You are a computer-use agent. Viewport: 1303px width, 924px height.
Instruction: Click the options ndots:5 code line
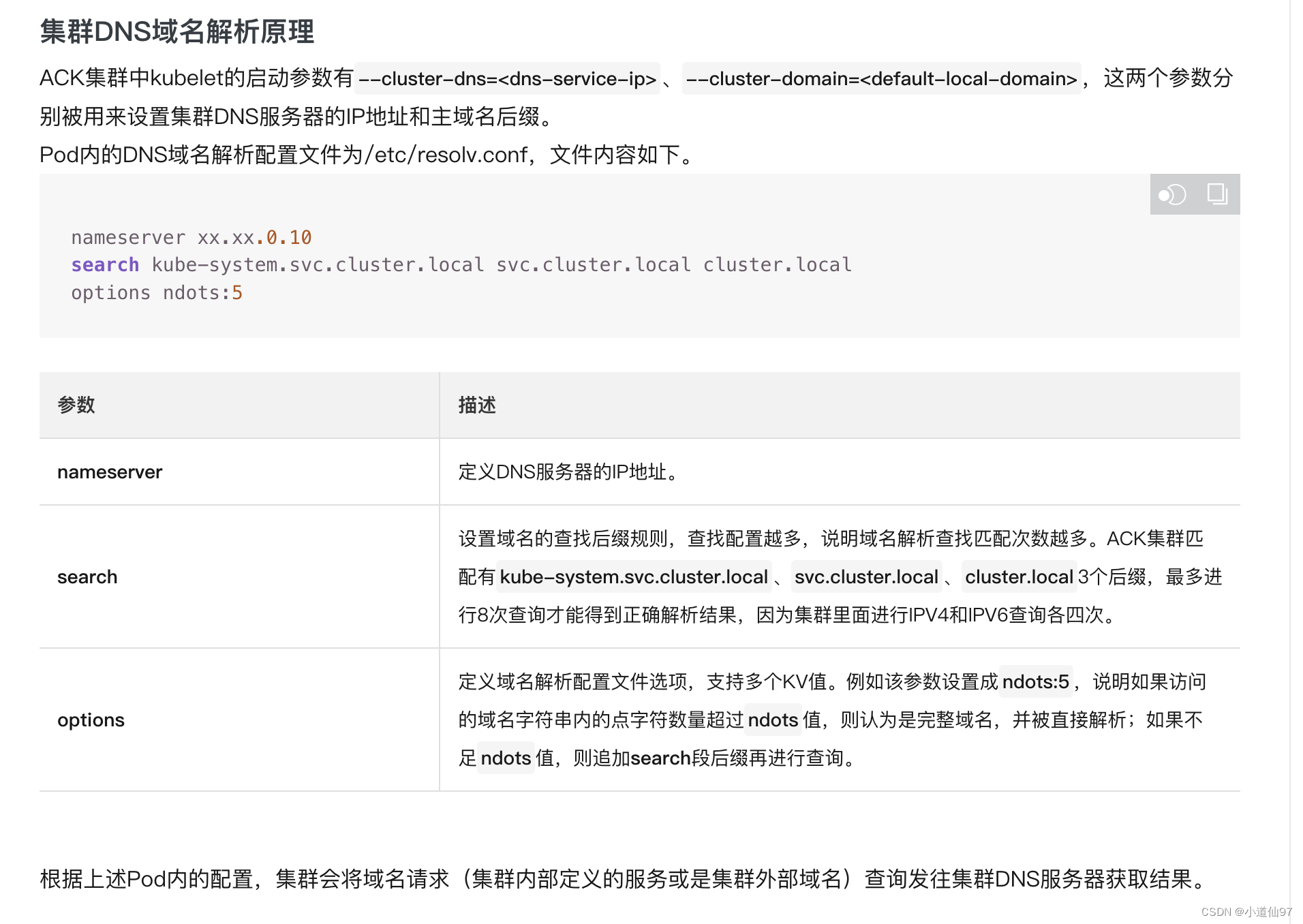click(157, 292)
